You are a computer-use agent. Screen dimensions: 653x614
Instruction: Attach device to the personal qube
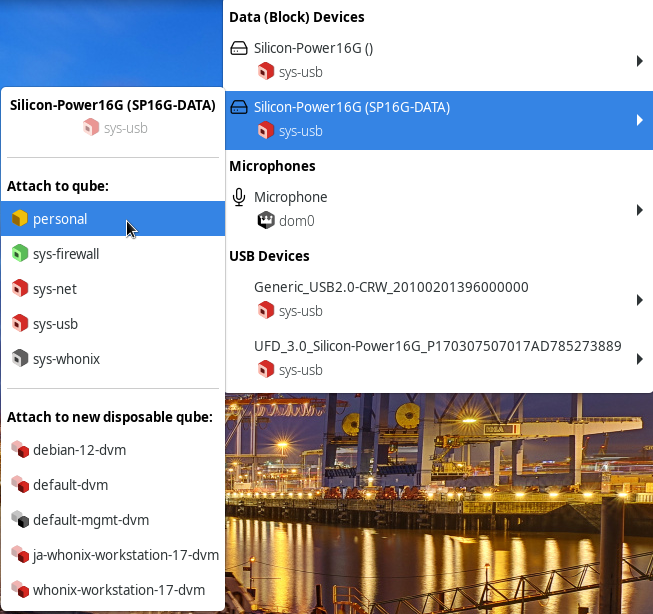[112, 219]
